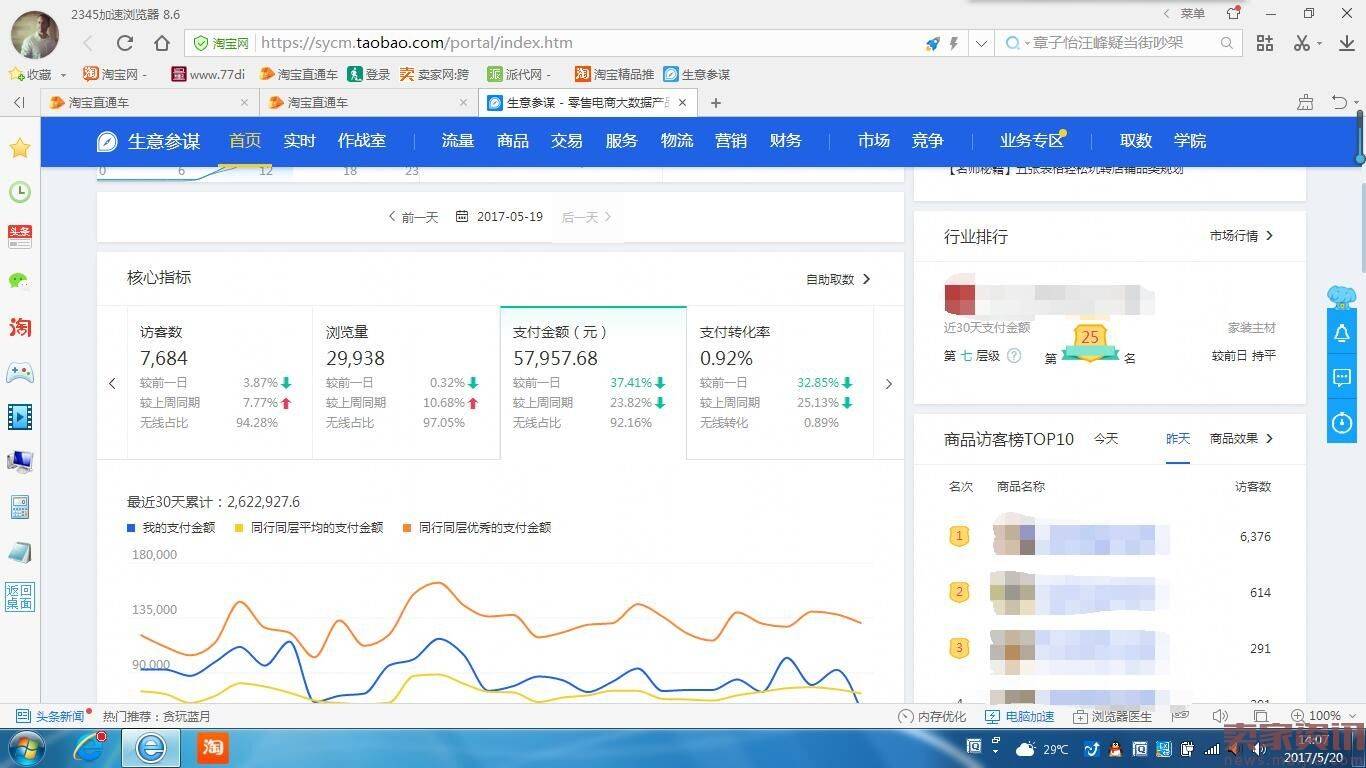The image size is (1366, 768).
Task: Open the calendar icon beside 2017-05-19
Action: click(462, 217)
